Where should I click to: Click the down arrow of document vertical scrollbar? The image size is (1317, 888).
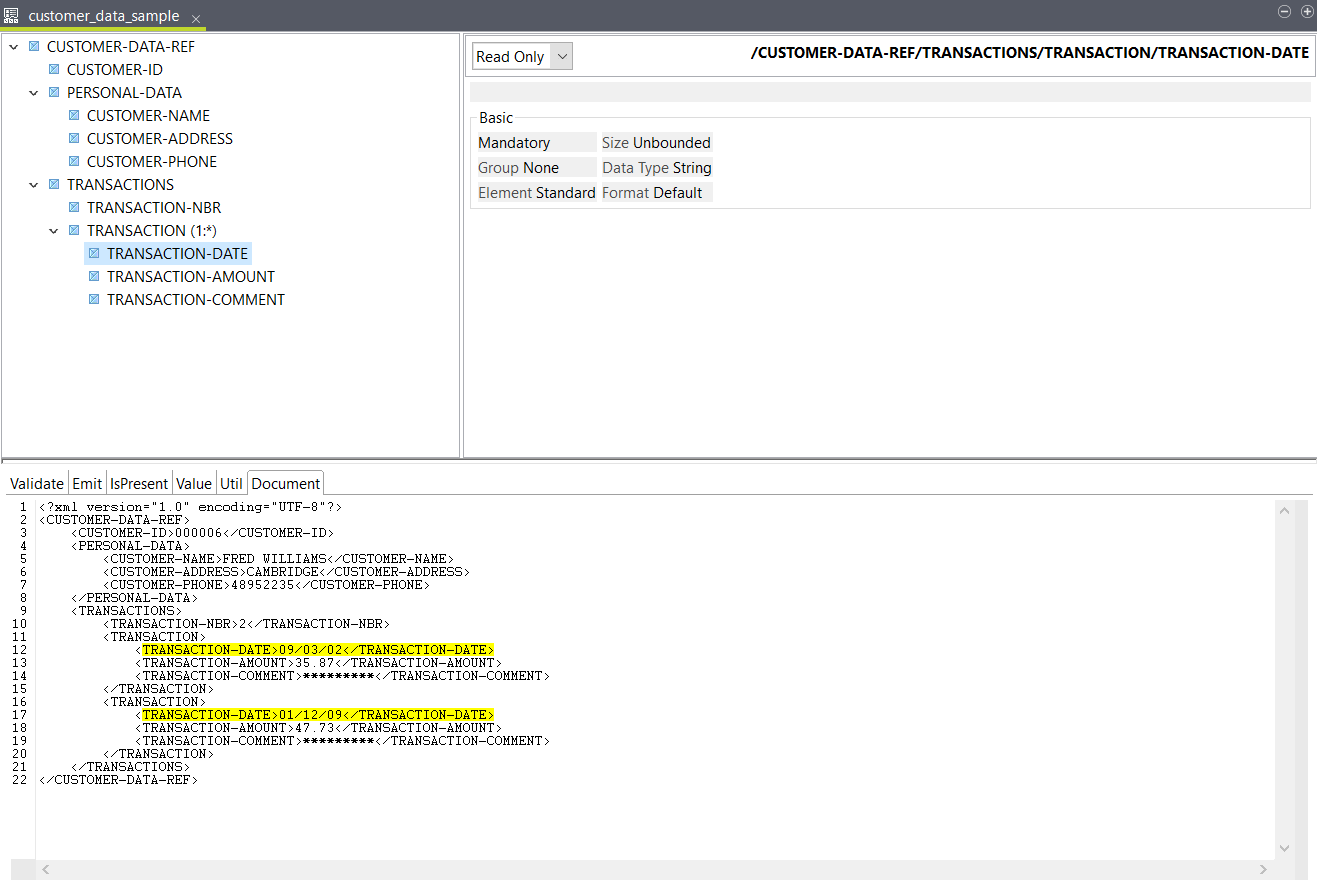pyautogui.click(x=1285, y=848)
